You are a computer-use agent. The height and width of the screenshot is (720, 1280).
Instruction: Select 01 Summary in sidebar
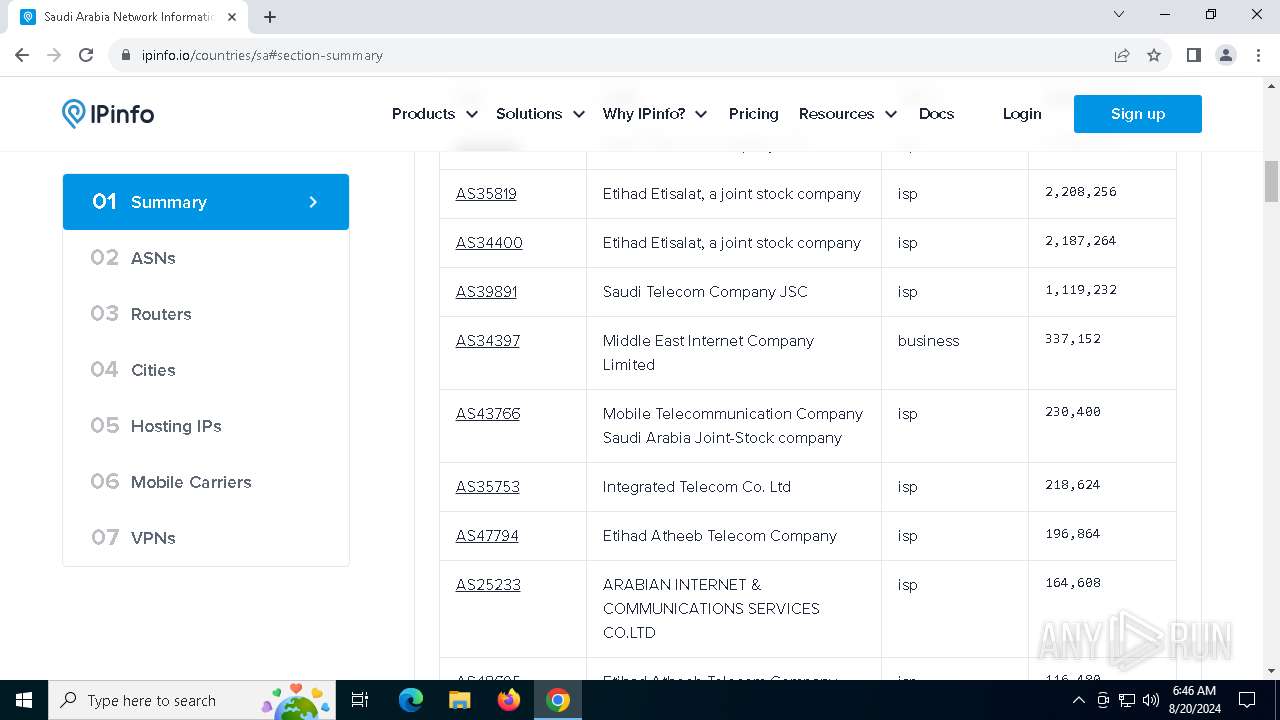206,202
